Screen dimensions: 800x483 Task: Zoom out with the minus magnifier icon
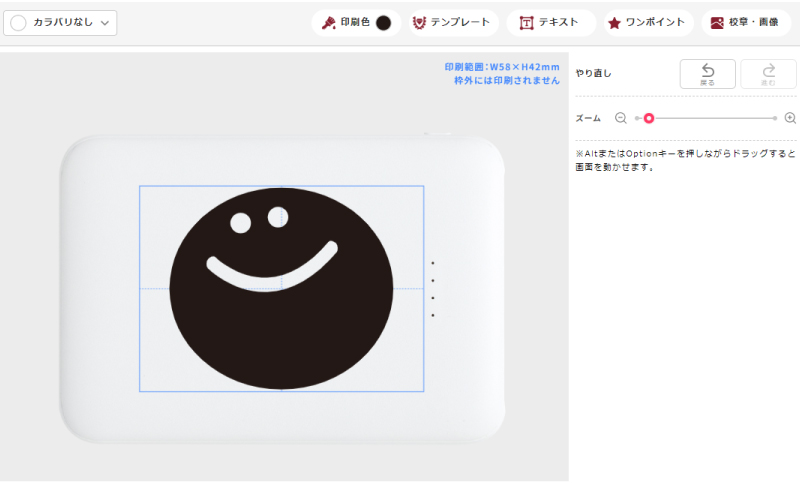[621, 118]
